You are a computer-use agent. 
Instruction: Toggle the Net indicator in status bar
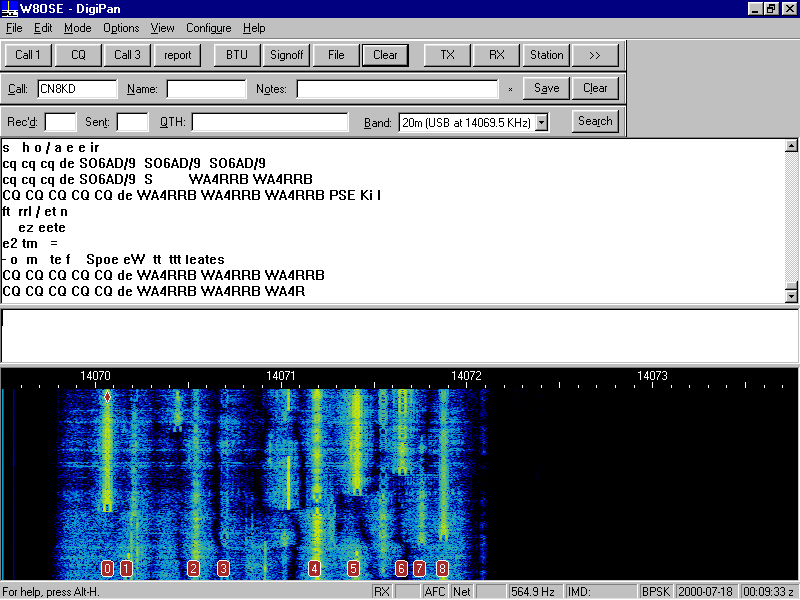click(461, 591)
